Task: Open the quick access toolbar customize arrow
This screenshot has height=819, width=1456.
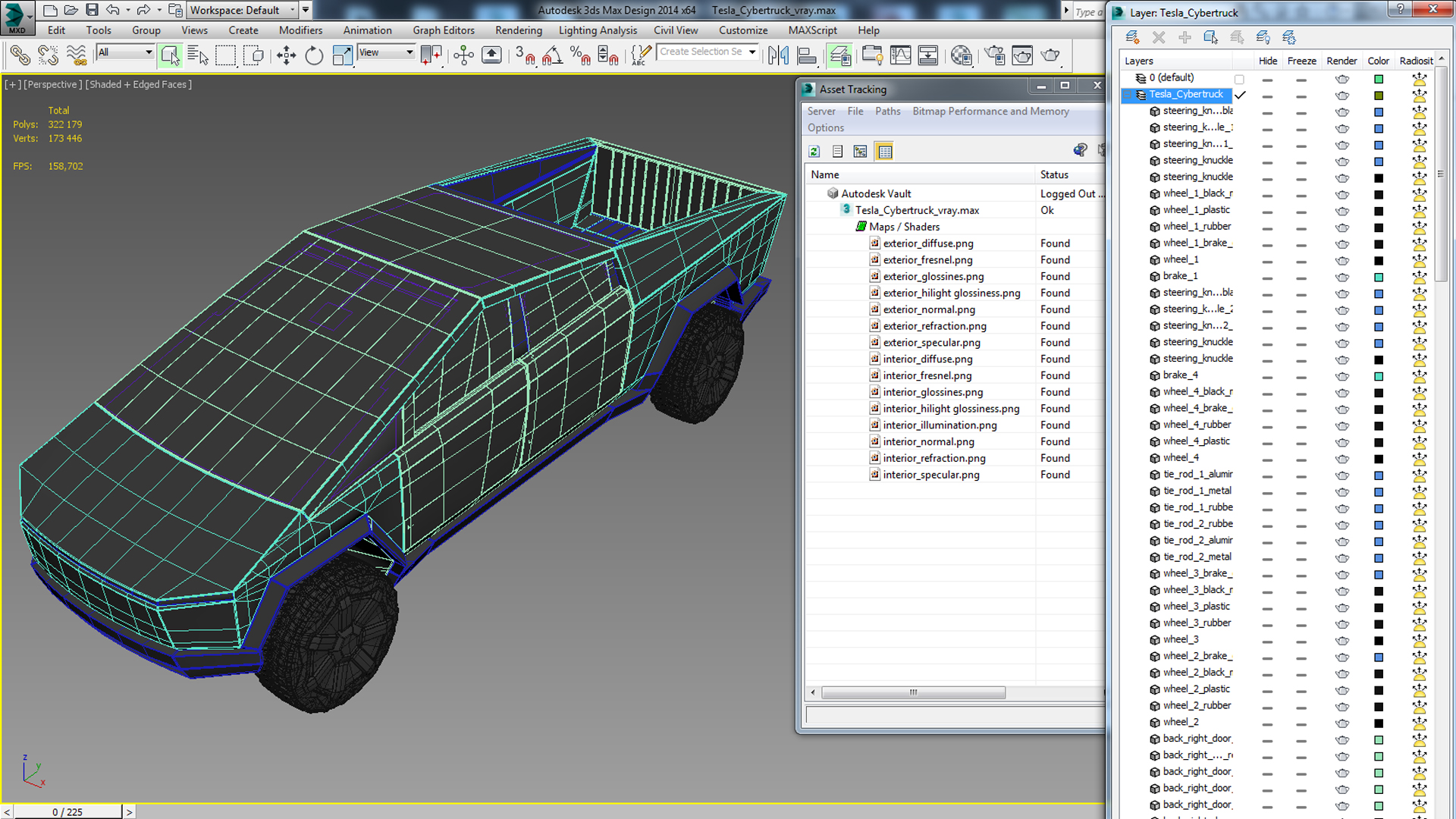Action: tap(306, 10)
